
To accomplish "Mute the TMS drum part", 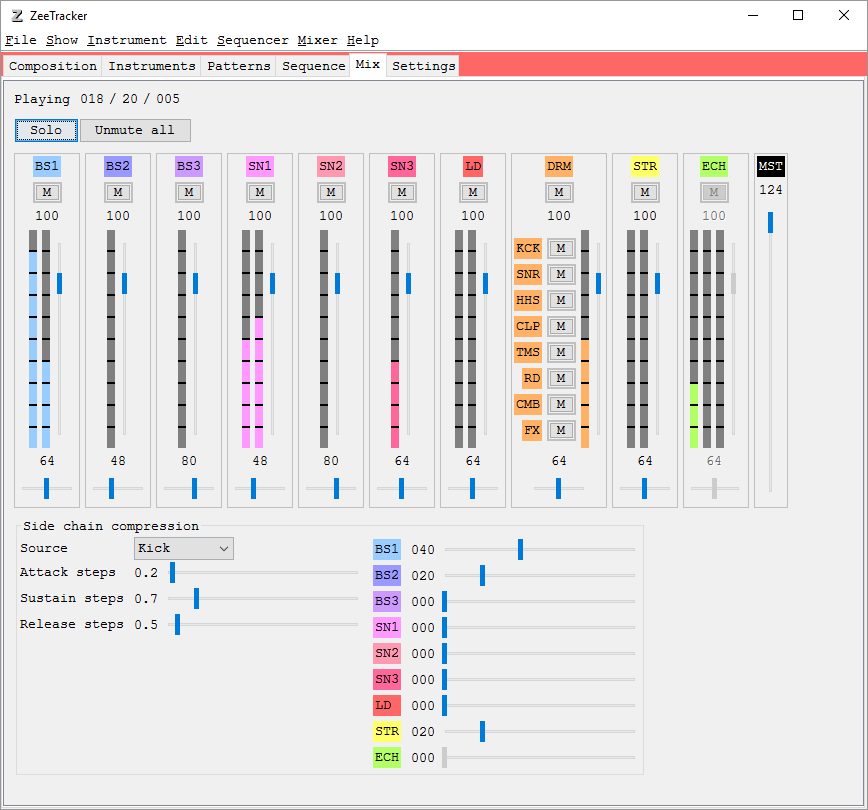I will click(561, 352).
